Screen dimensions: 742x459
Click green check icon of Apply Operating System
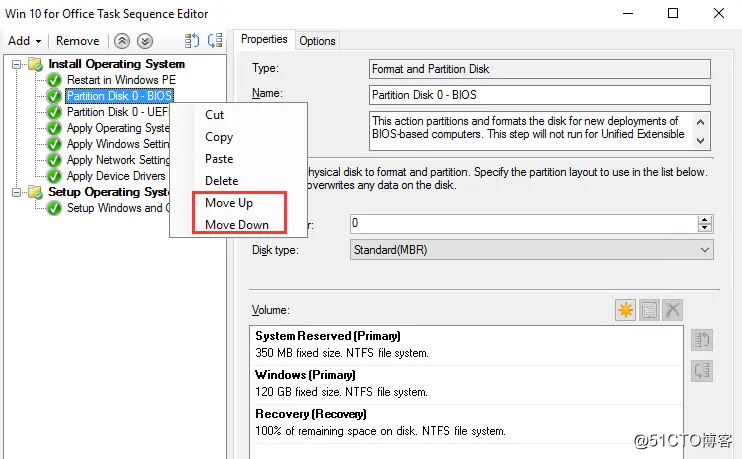coord(54,129)
